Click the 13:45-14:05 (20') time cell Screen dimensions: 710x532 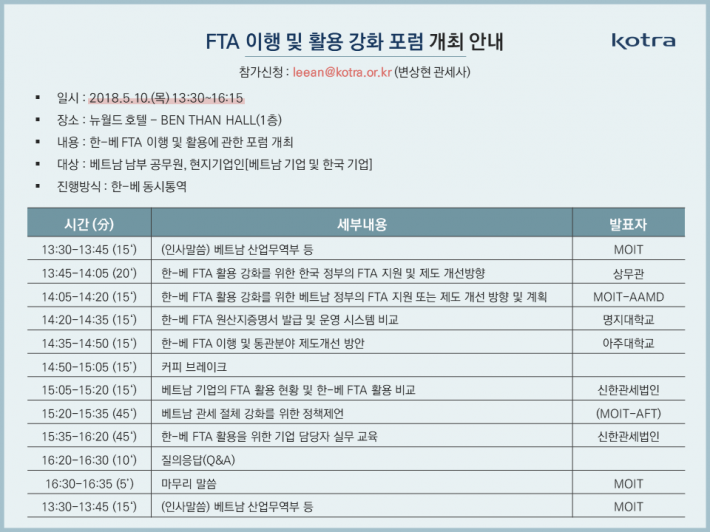89,273
